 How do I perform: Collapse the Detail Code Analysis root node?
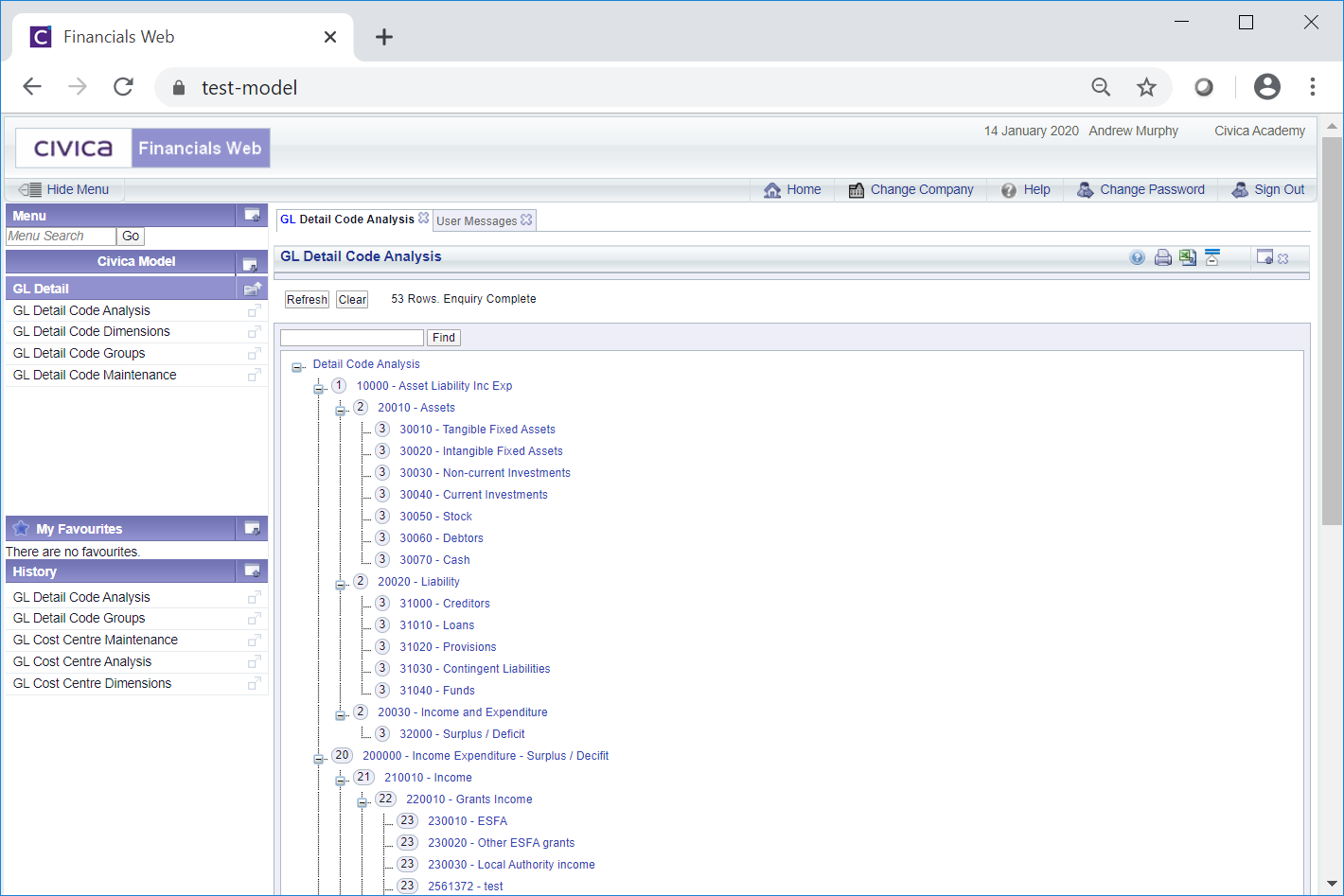[297, 367]
